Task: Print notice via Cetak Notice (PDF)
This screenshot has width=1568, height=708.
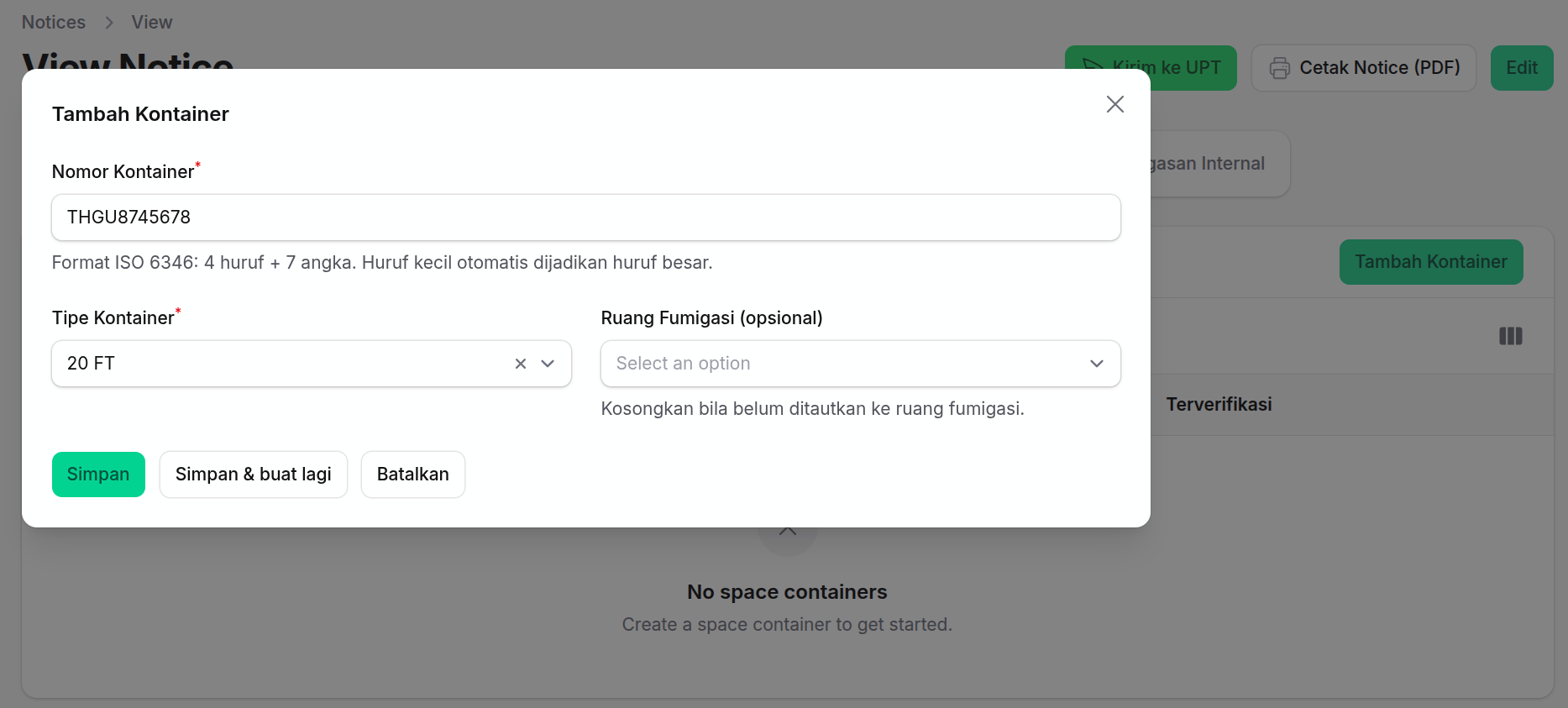Action: point(1363,68)
